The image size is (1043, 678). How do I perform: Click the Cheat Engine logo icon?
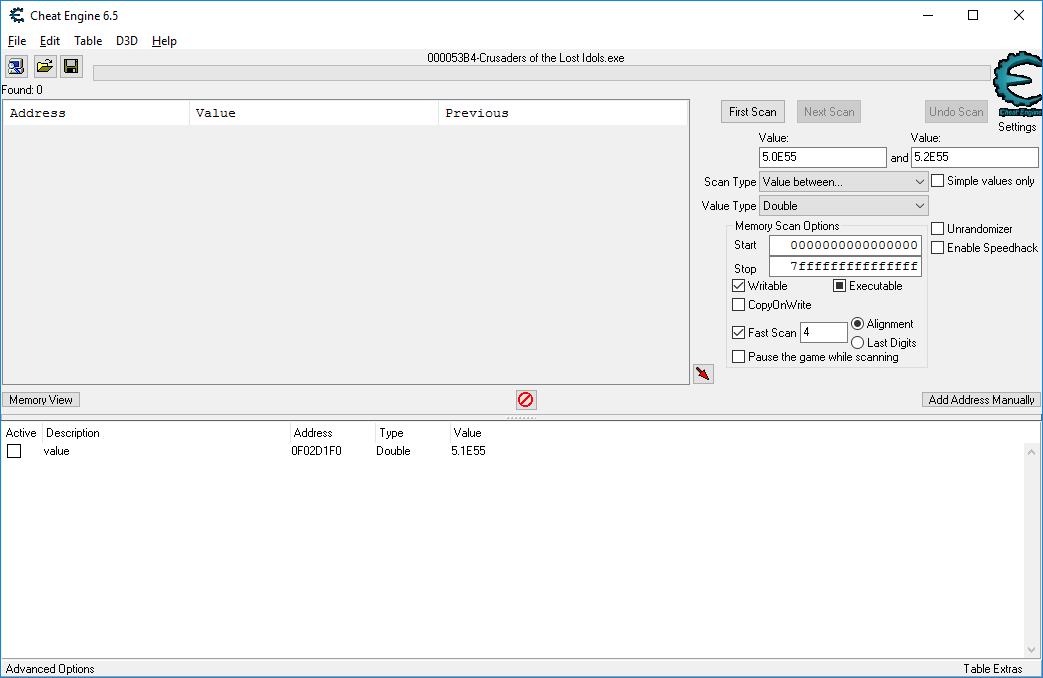(x=1016, y=89)
